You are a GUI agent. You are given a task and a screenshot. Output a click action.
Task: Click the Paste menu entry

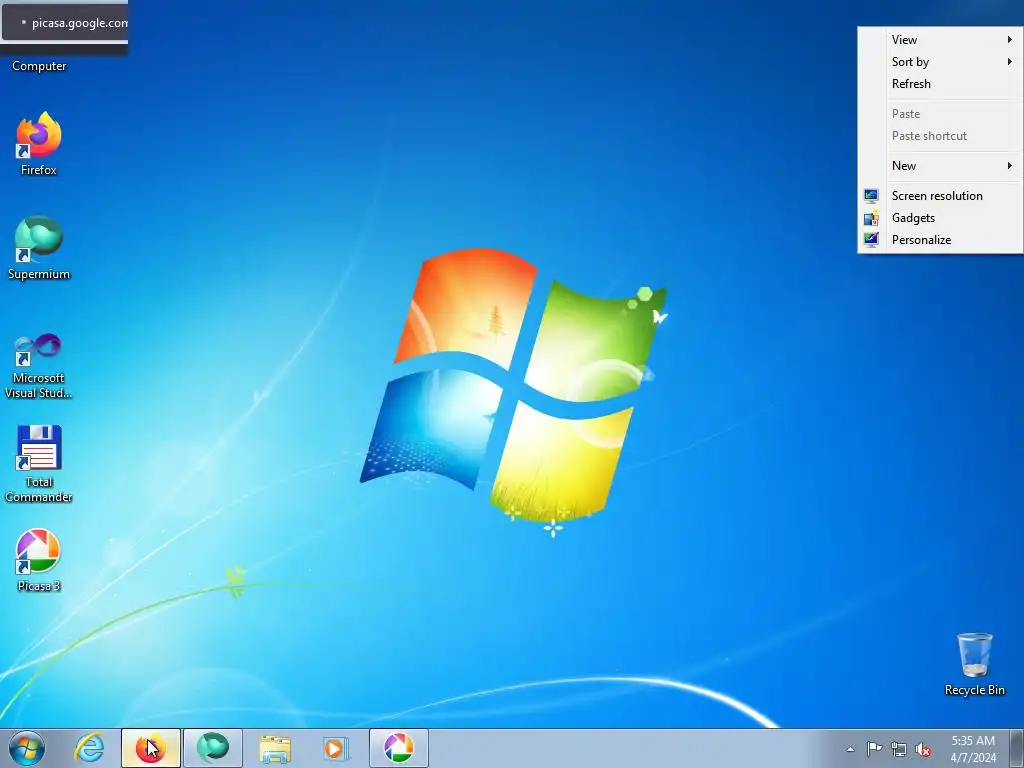pos(940,114)
